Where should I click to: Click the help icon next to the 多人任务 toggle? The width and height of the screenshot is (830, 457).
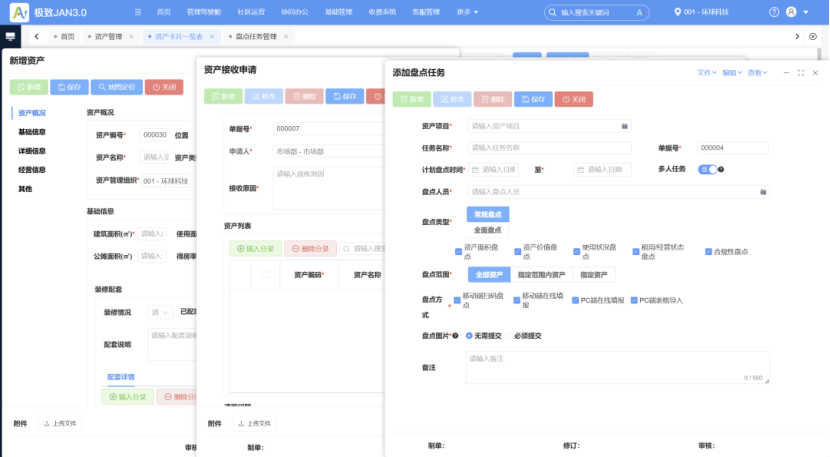(x=721, y=169)
